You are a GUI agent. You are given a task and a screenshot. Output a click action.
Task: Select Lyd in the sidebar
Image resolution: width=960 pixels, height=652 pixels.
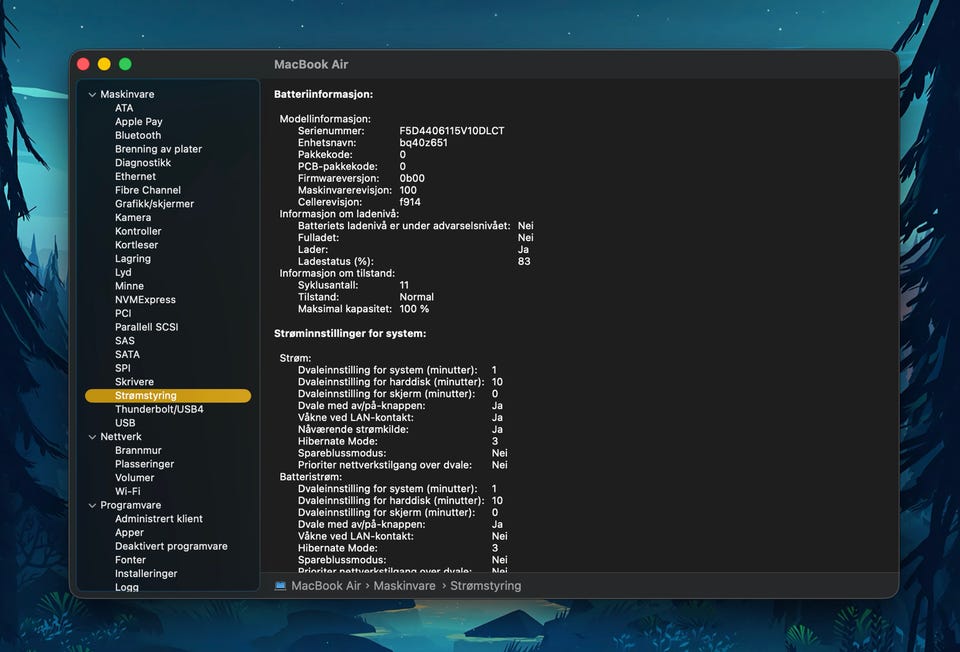point(123,272)
